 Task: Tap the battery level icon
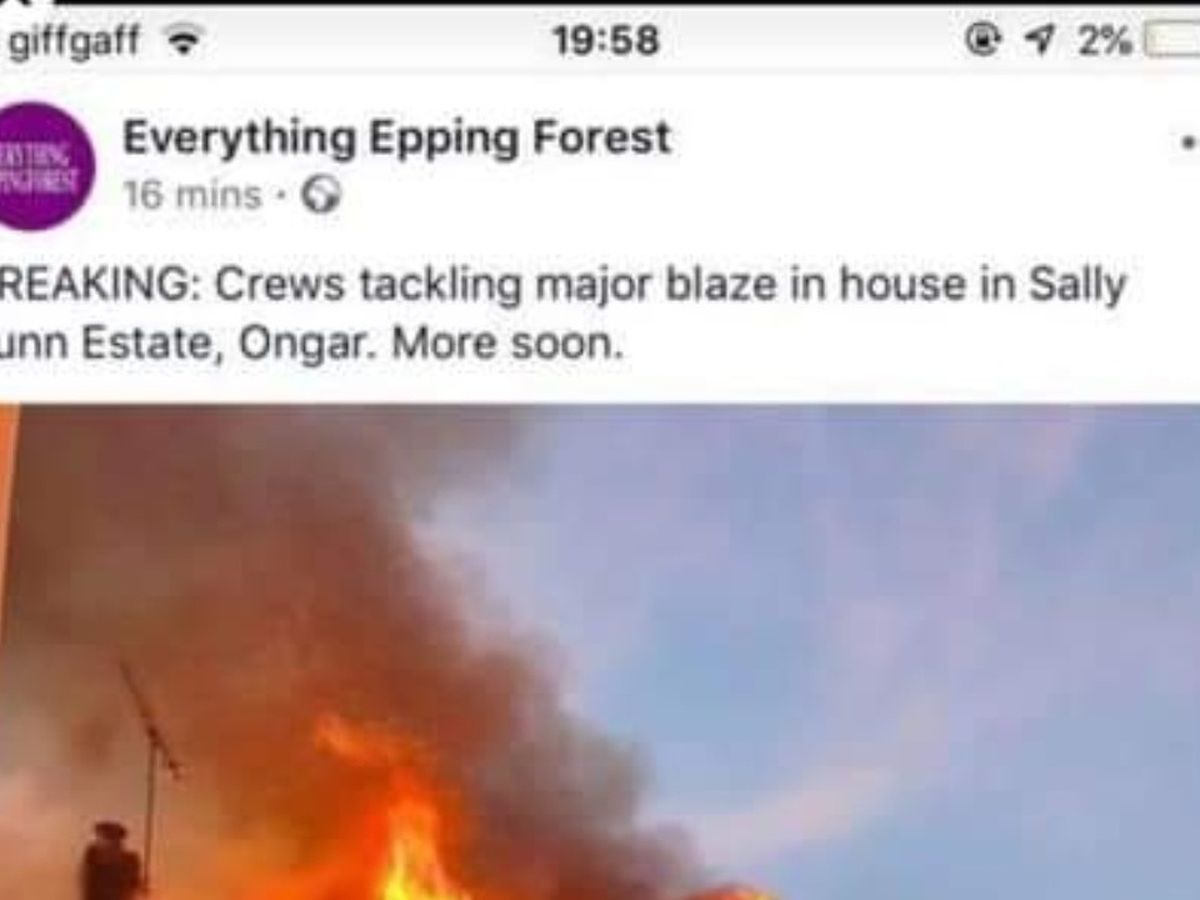(1173, 41)
